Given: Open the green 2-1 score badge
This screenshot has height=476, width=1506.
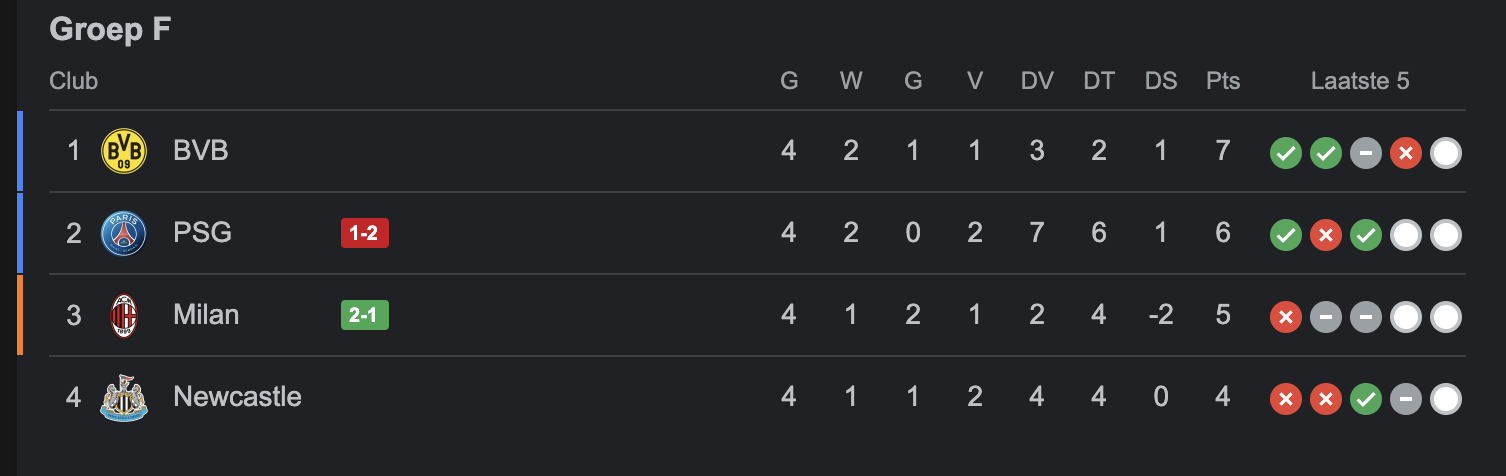Looking at the screenshot, I should click(x=365, y=315).
